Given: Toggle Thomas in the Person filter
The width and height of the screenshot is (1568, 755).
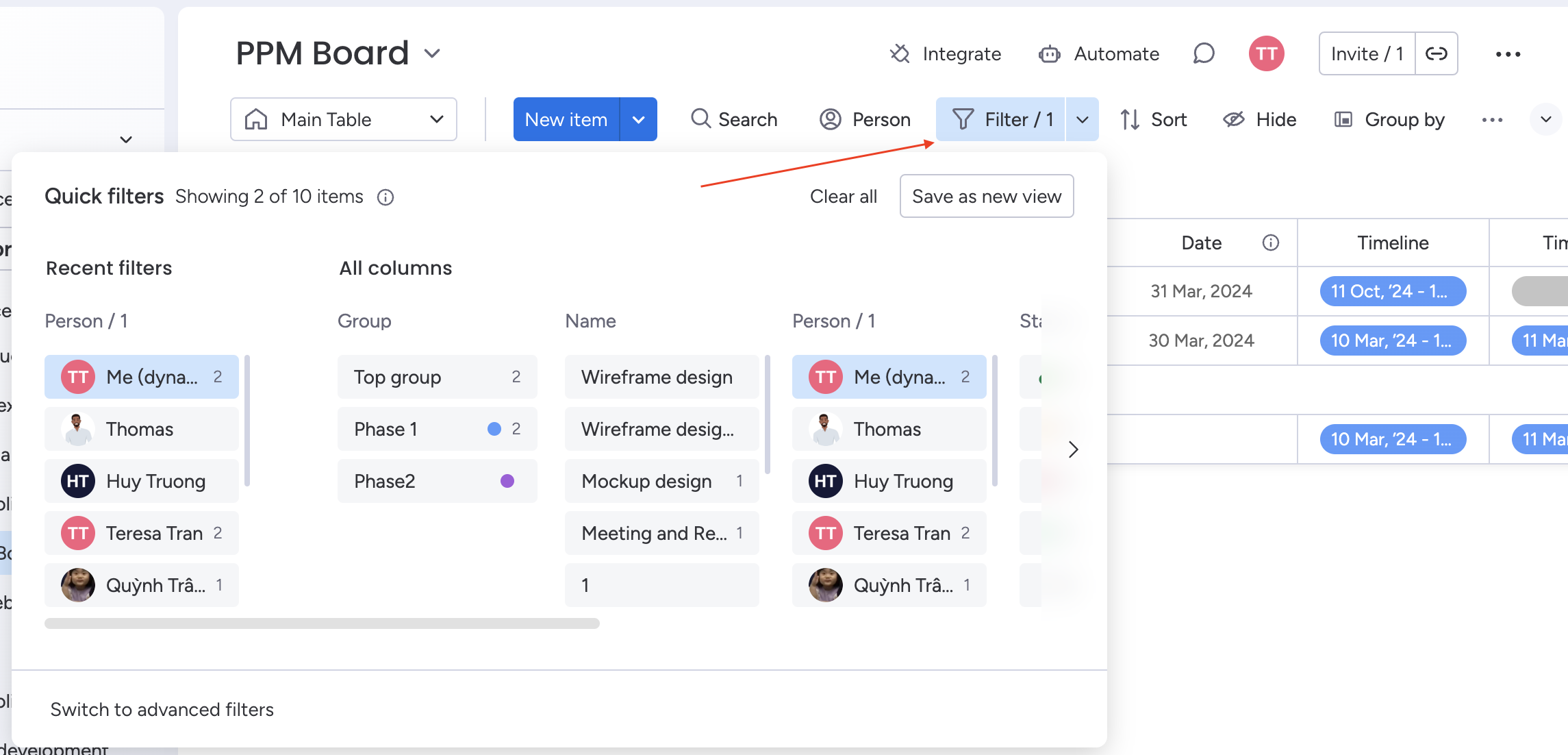Looking at the screenshot, I should 140,429.
